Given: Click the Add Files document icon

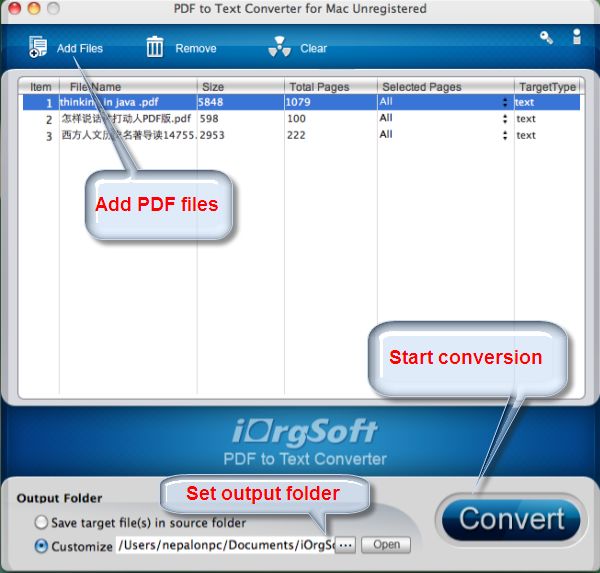Looking at the screenshot, I should point(38,47).
